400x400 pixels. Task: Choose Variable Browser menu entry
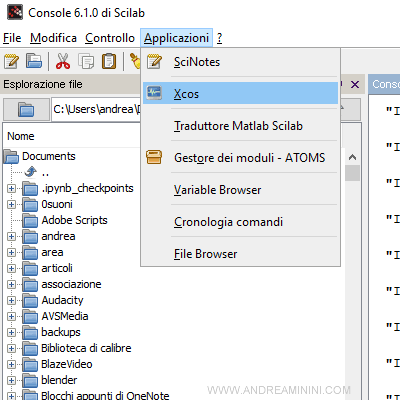tap(240, 190)
